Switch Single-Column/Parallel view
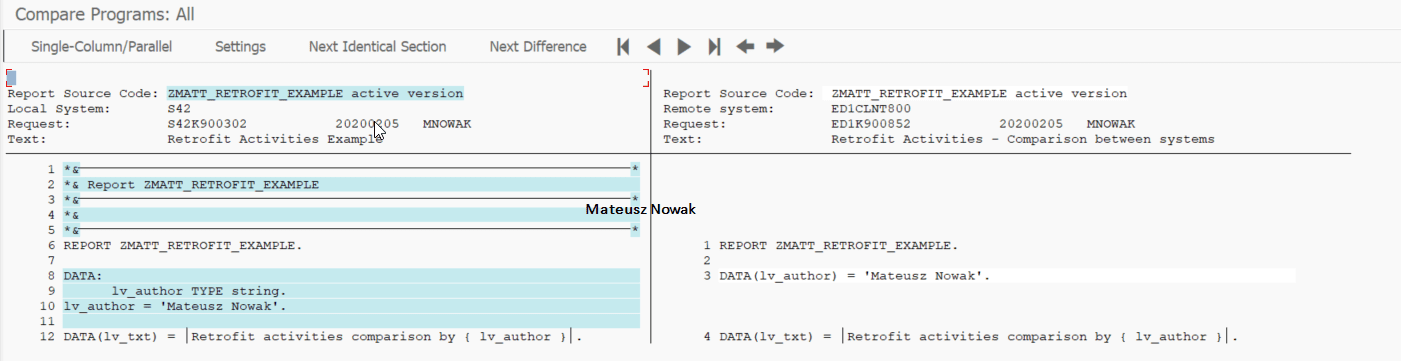Image resolution: width=1401 pixels, height=361 pixels. (102, 47)
